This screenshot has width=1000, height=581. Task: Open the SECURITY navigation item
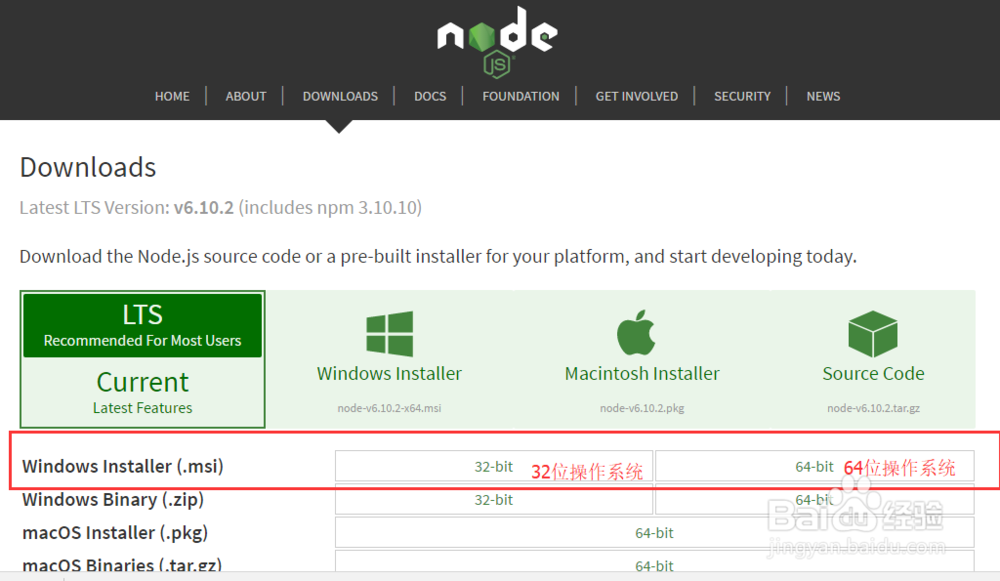click(x=742, y=96)
